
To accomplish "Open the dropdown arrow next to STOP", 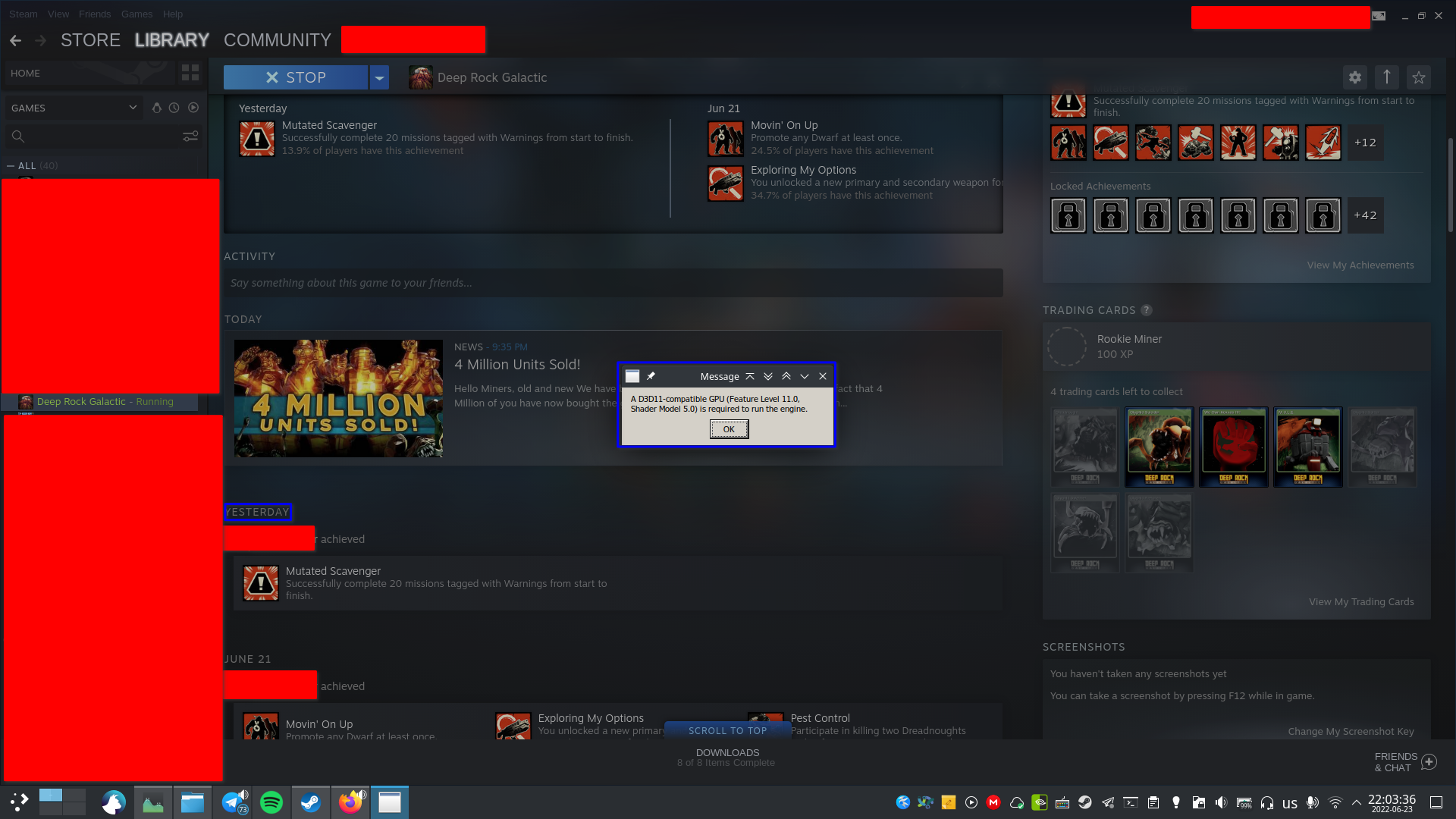I will (379, 77).
